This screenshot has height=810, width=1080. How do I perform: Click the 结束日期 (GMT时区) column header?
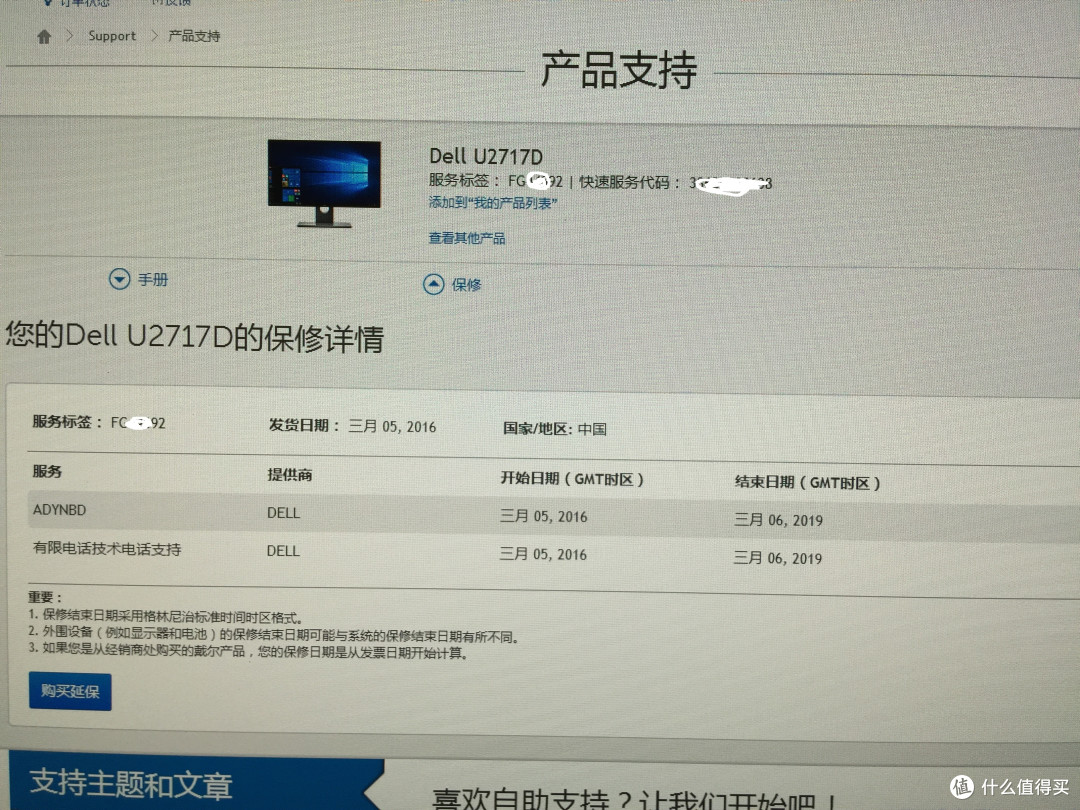[x=807, y=482]
